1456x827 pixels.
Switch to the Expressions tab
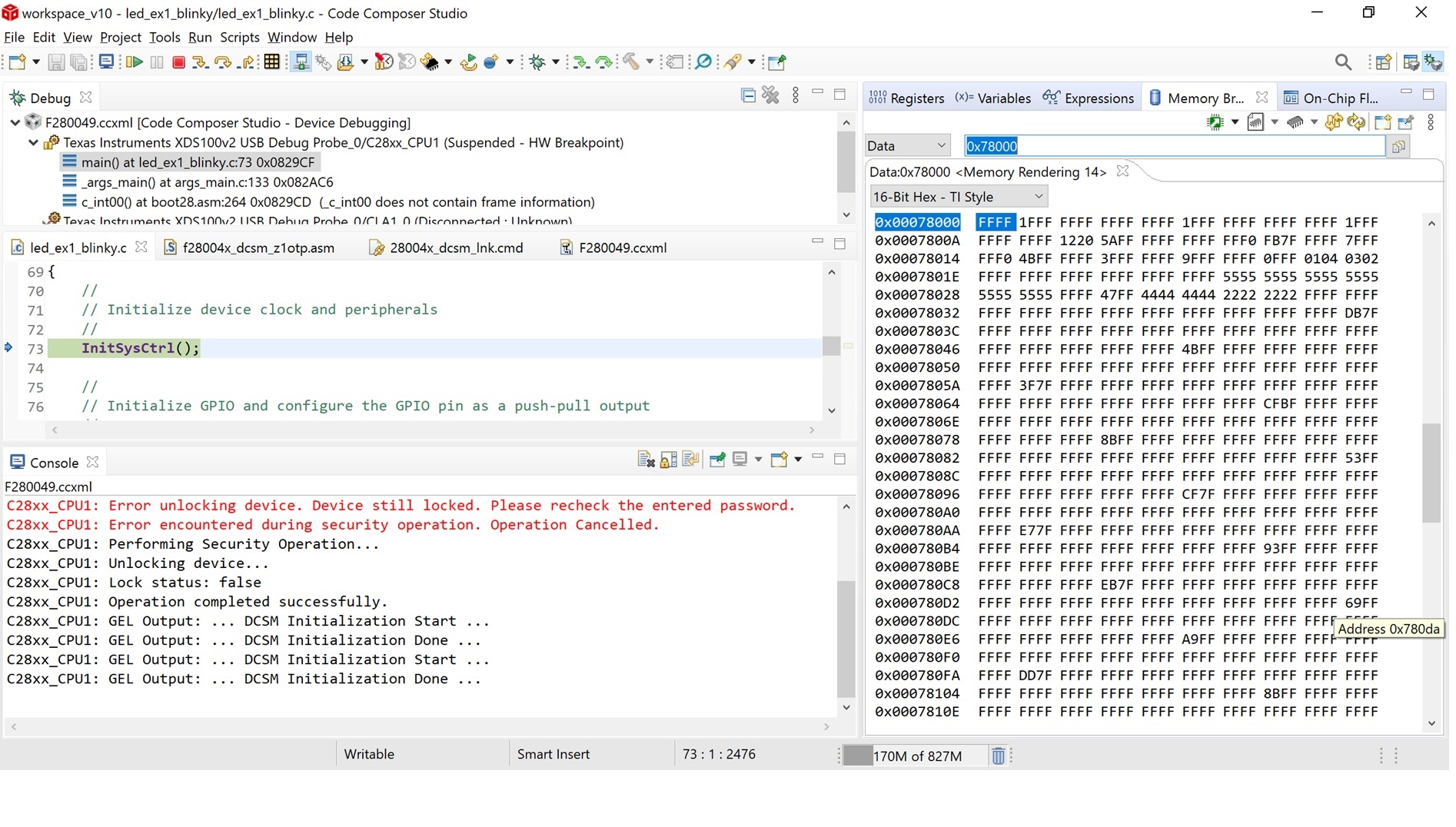[1088, 98]
